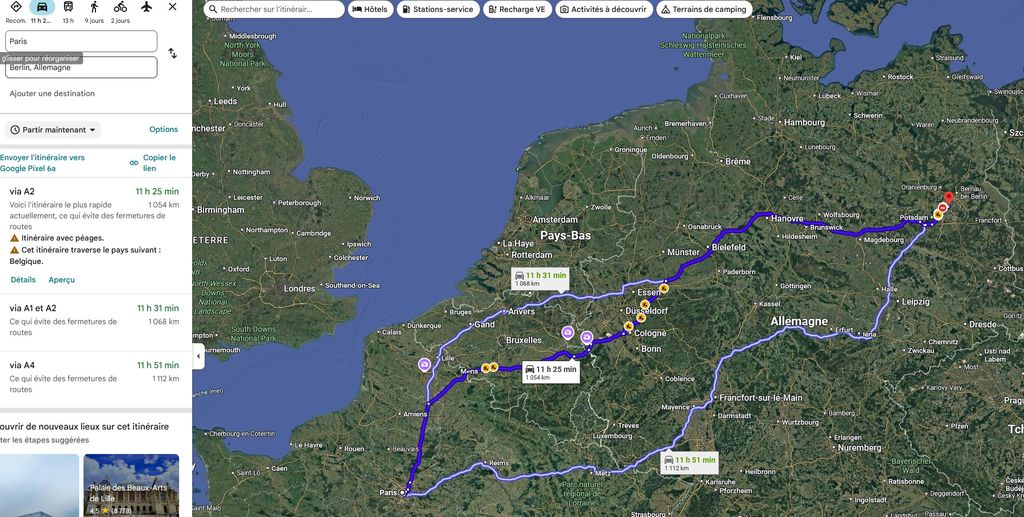This screenshot has height=517, width=1024.
Task: Open Palais des Beaux-Arts de Lille thumbnail
Action: pos(131,485)
